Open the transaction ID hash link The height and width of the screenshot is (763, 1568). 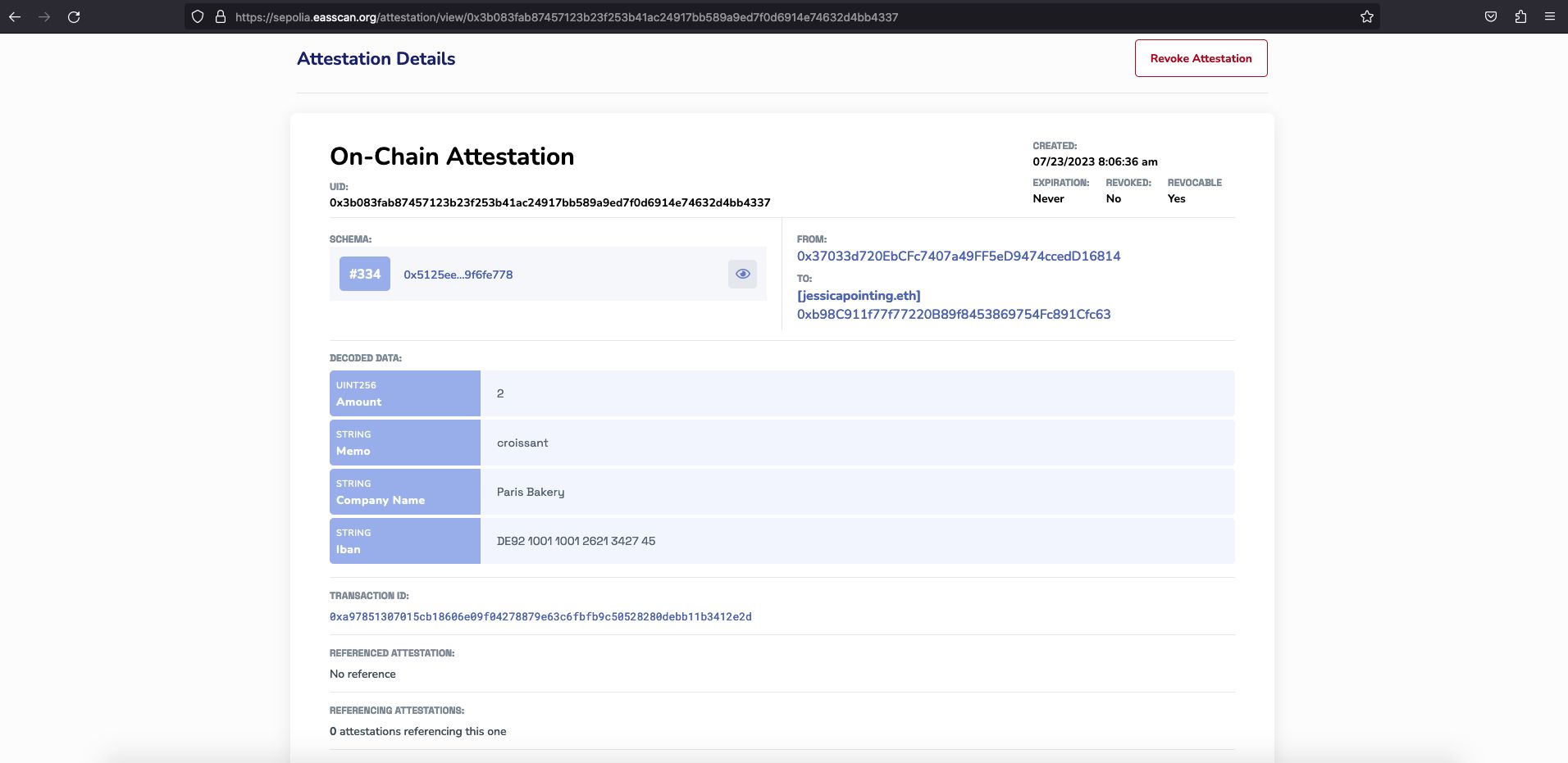click(x=540, y=616)
